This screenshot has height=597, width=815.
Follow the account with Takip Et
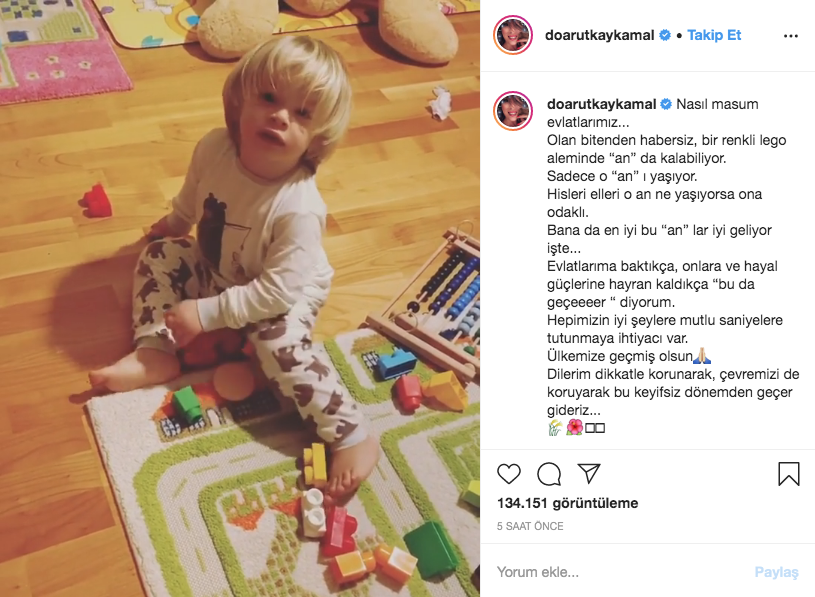[x=714, y=35]
